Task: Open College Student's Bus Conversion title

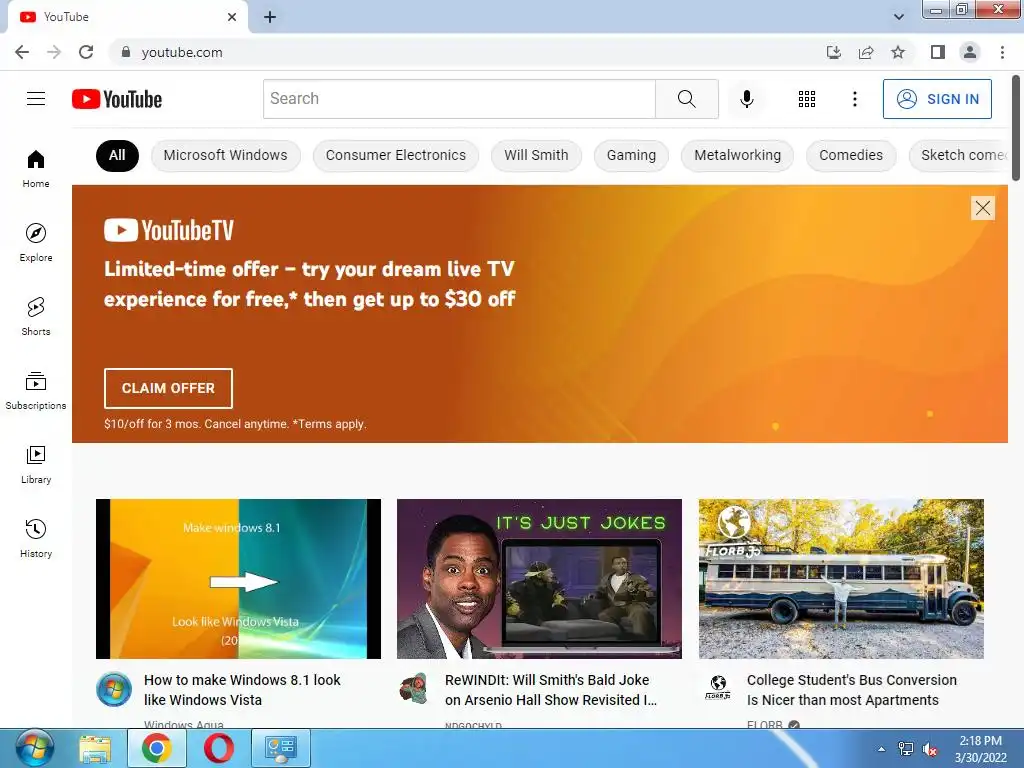Action: (852, 690)
